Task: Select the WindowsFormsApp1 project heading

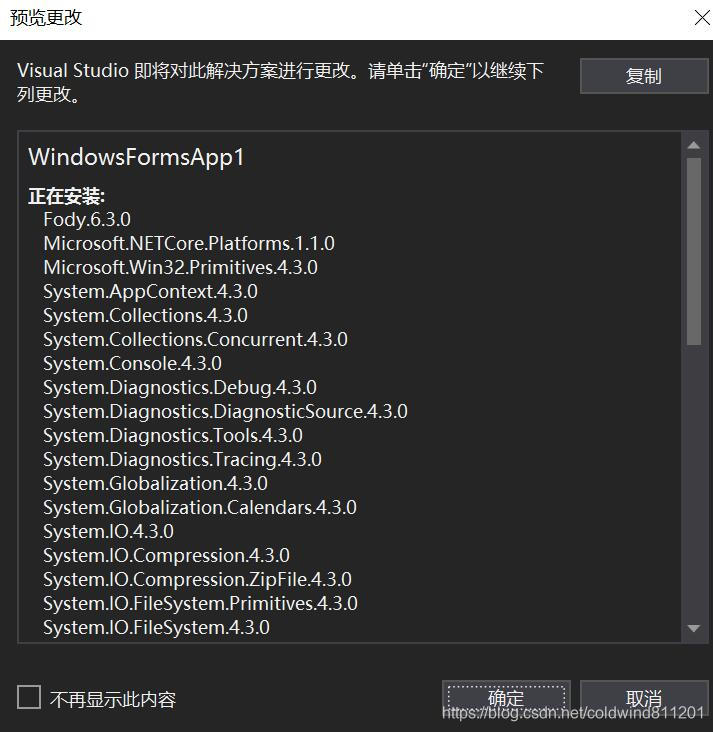Action: click(x=136, y=157)
